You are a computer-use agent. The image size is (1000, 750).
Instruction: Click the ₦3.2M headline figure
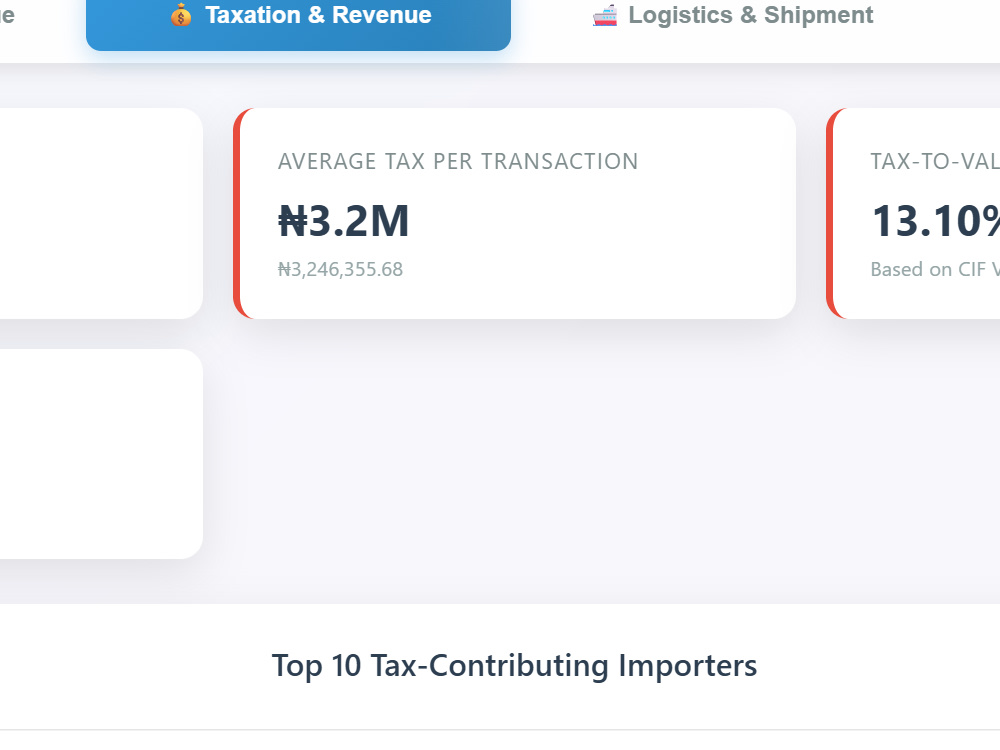[x=343, y=221]
